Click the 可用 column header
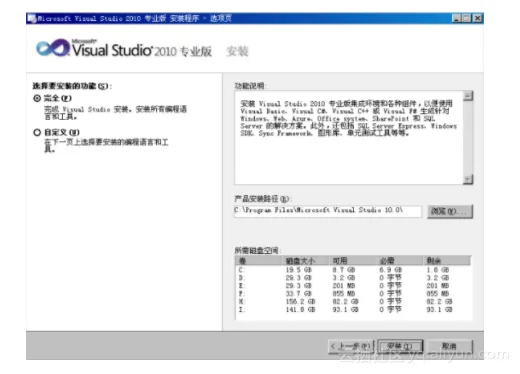This screenshot has width=520, height=374. [353, 261]
